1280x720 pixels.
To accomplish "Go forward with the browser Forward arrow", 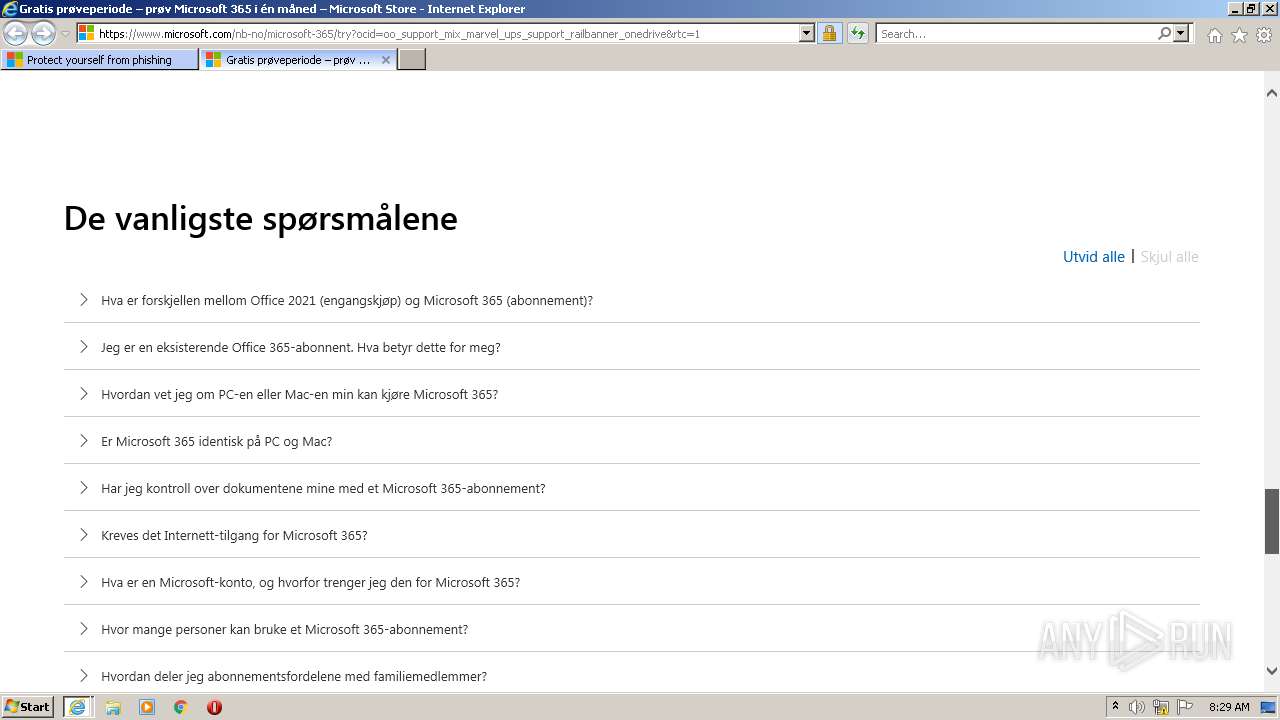I will tap(43, 34).
